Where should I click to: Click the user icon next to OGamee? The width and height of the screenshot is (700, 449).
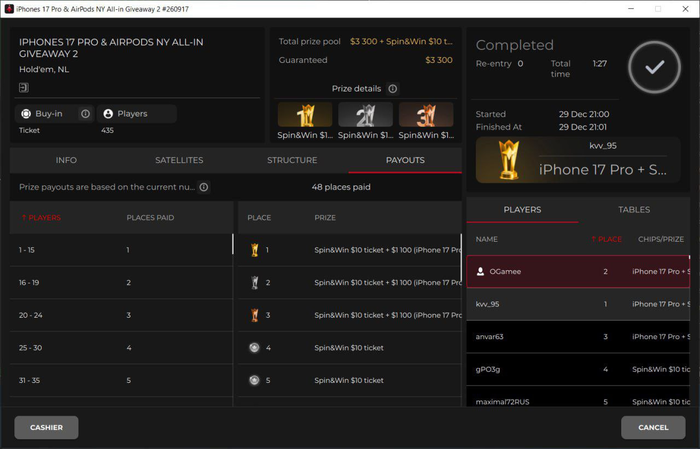[x=480, y=271]
